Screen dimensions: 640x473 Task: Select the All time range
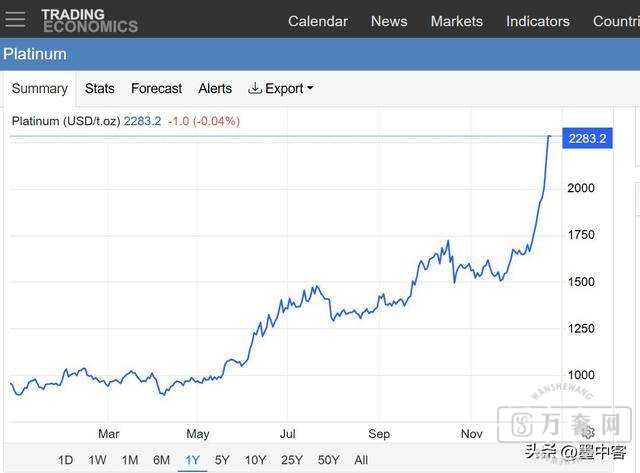361,460
